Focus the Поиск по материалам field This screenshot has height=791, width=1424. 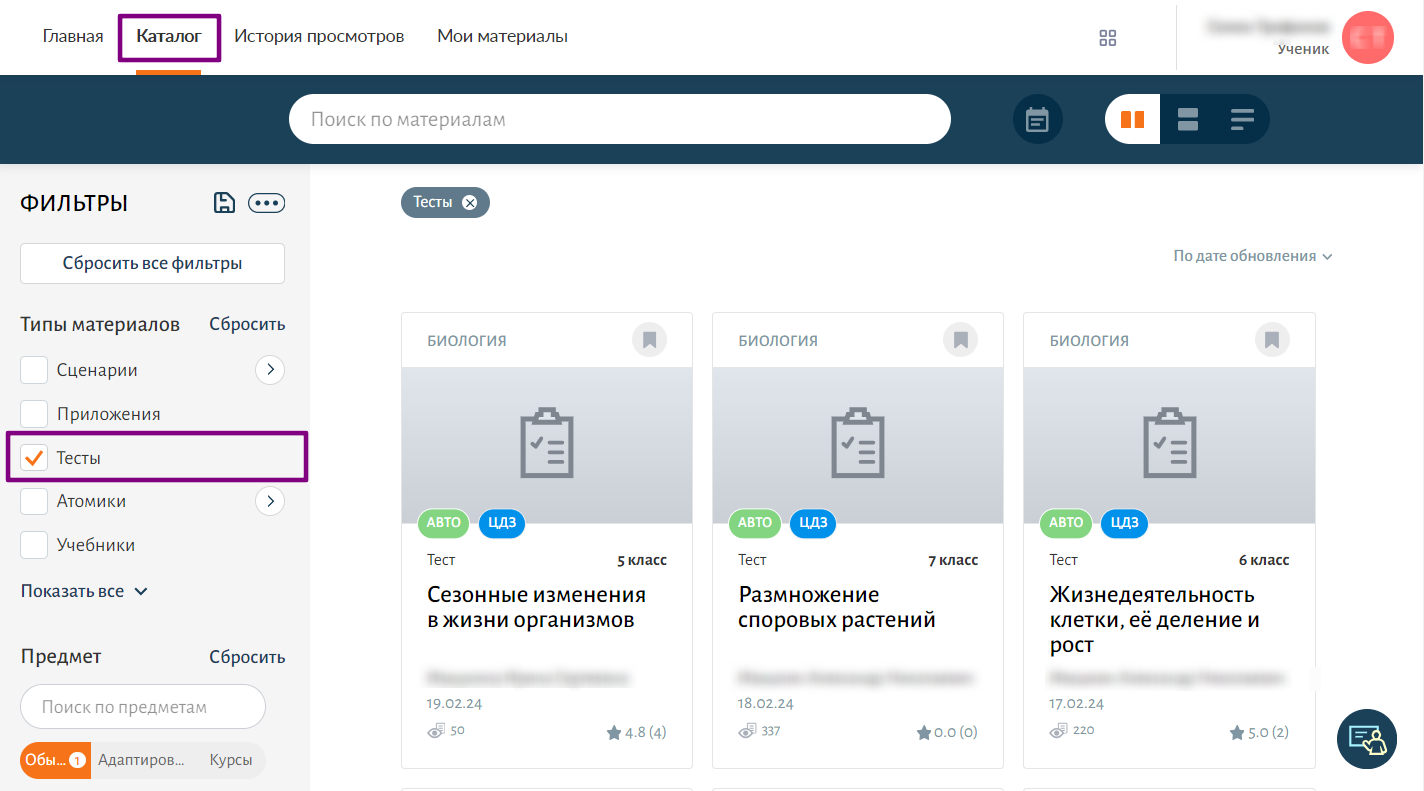point(619,120)
